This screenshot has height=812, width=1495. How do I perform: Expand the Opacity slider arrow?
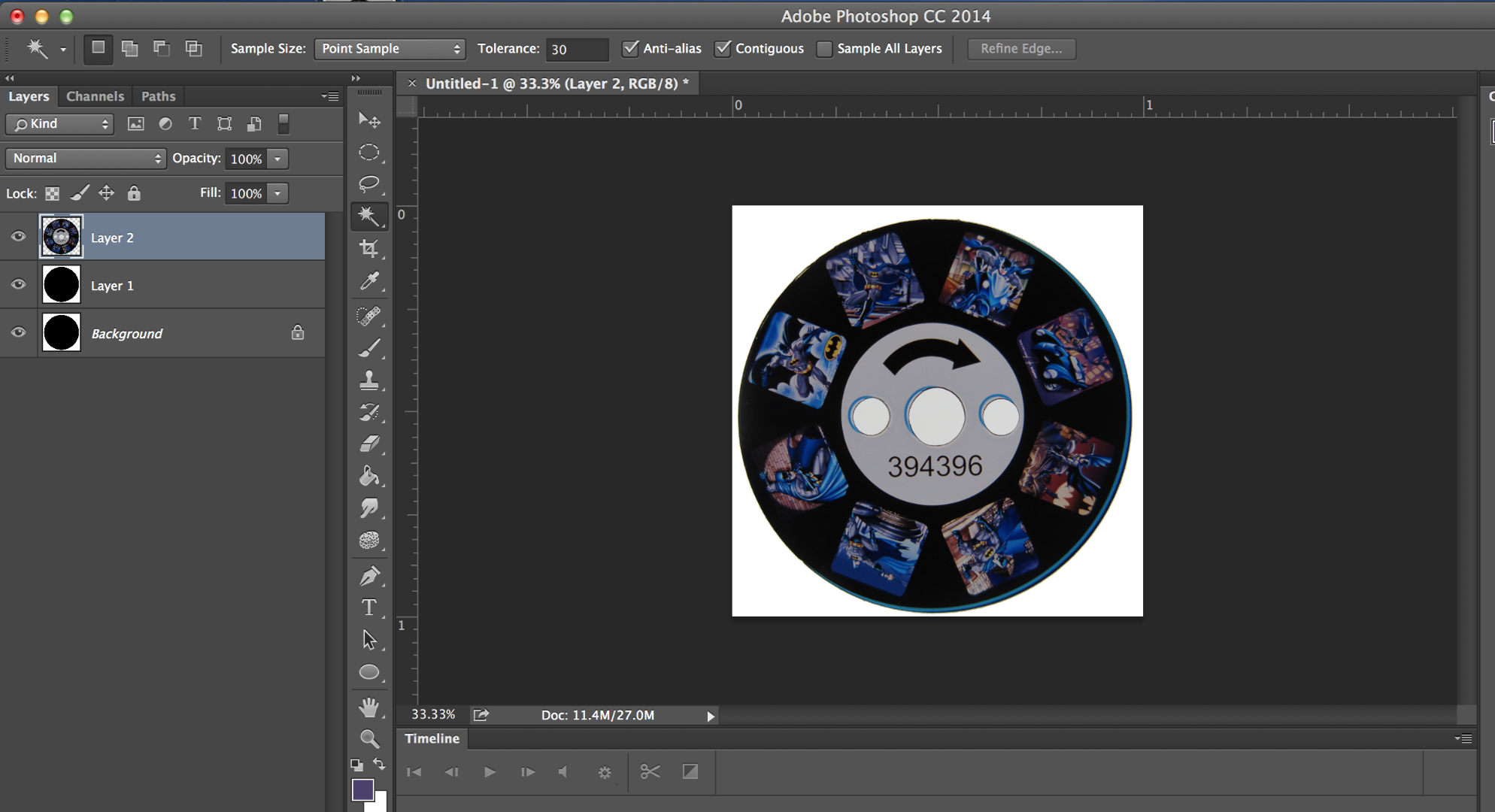[277, 159]
